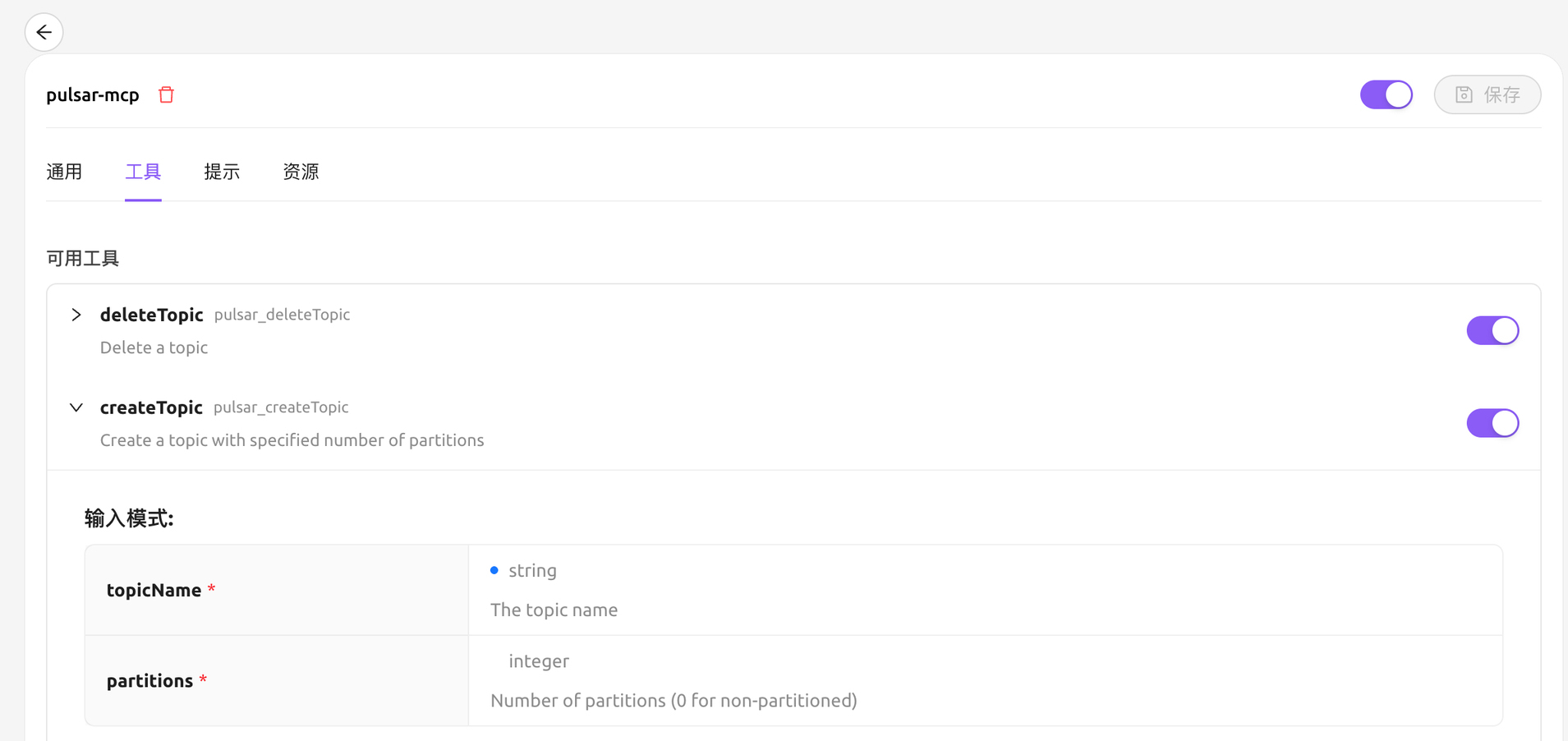1568x741 pixels.
Task: Delete pulsar-mcp with the red trash icon
Action: (166, 94)
